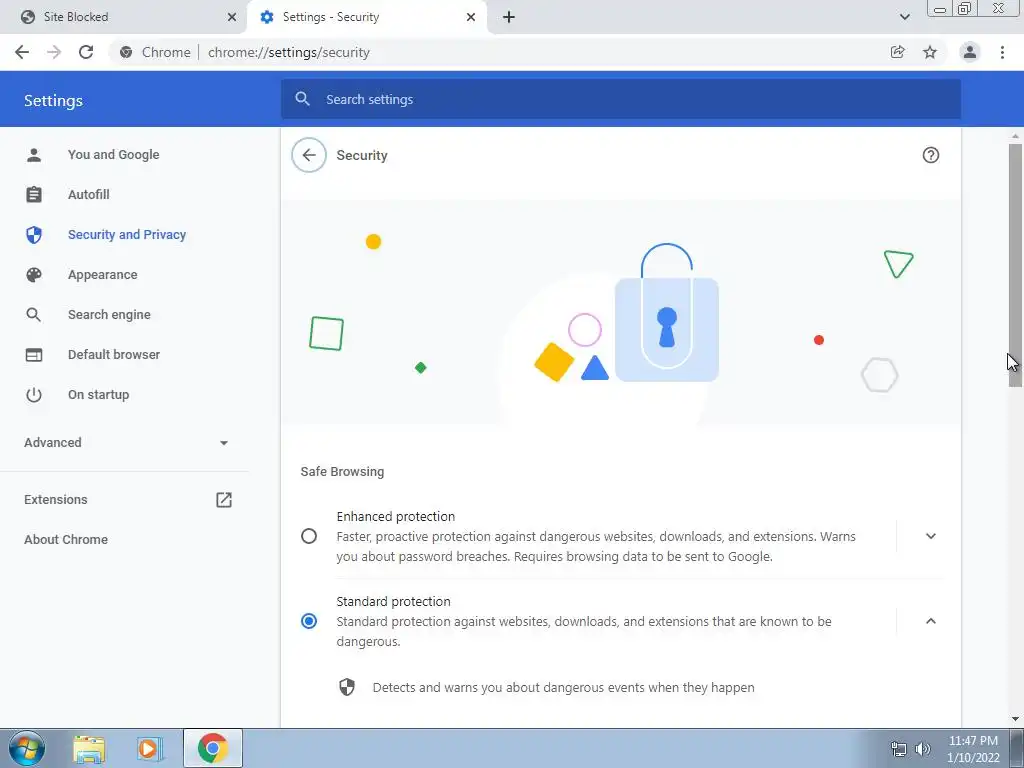Image resolution: width=1024 pixels, height=768 pixels.
Task: Go back with the browser back arrow
Action: [x=22, y=52]
